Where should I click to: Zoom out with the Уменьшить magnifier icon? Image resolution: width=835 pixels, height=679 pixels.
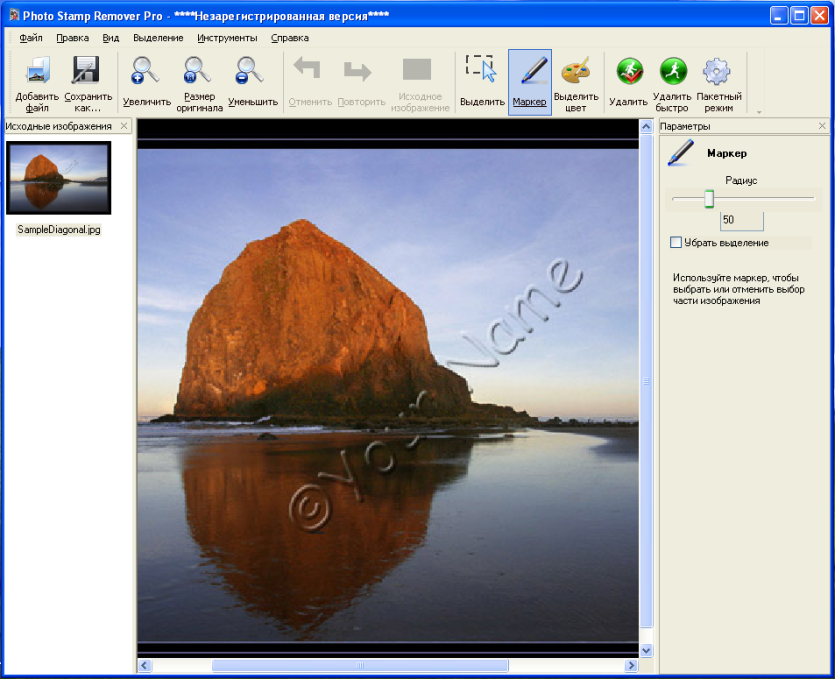(249, 71)
